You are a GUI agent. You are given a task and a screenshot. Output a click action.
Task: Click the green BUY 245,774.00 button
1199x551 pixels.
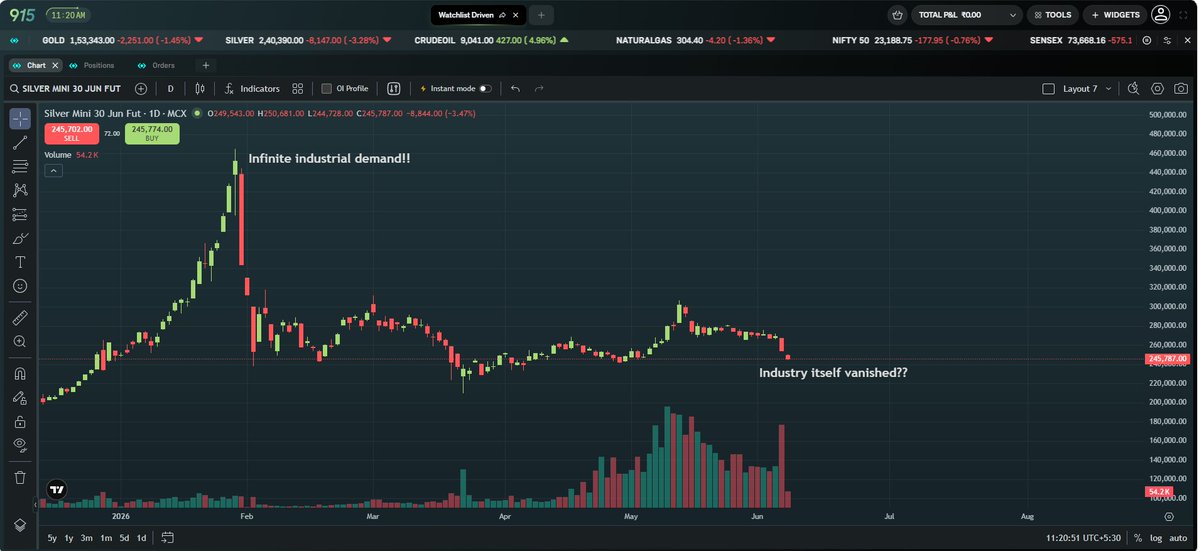(153, 134)
